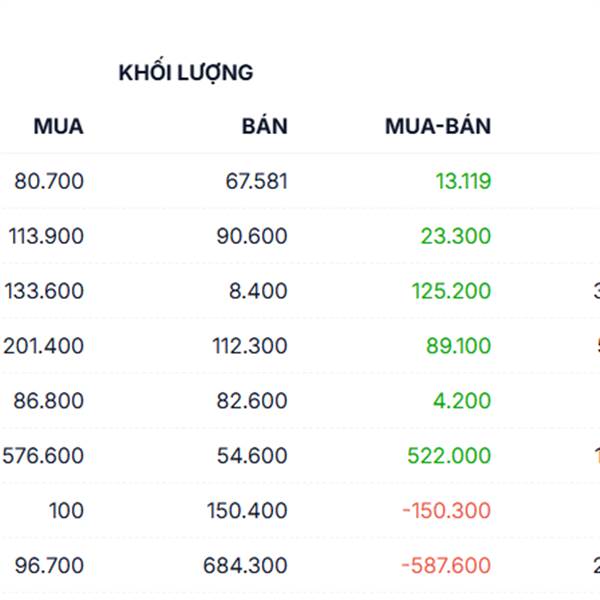Sort by the MUA column header

point(59,126)
